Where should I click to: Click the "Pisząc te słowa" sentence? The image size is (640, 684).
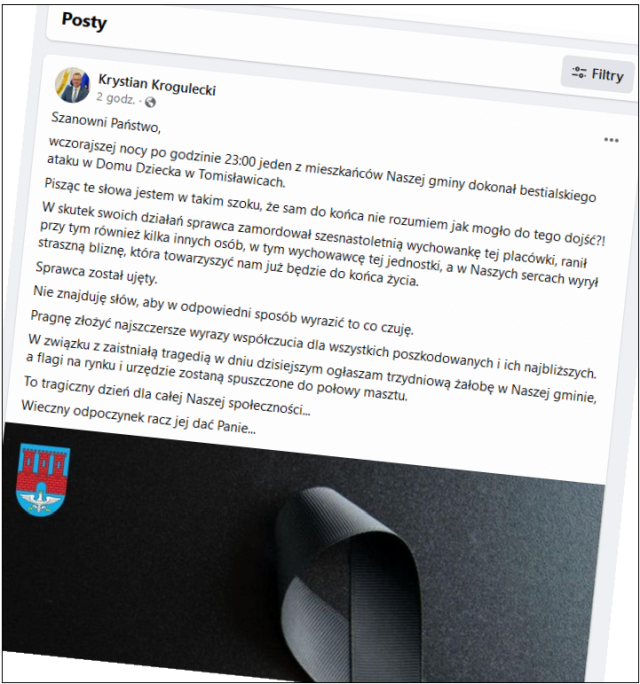325,211
